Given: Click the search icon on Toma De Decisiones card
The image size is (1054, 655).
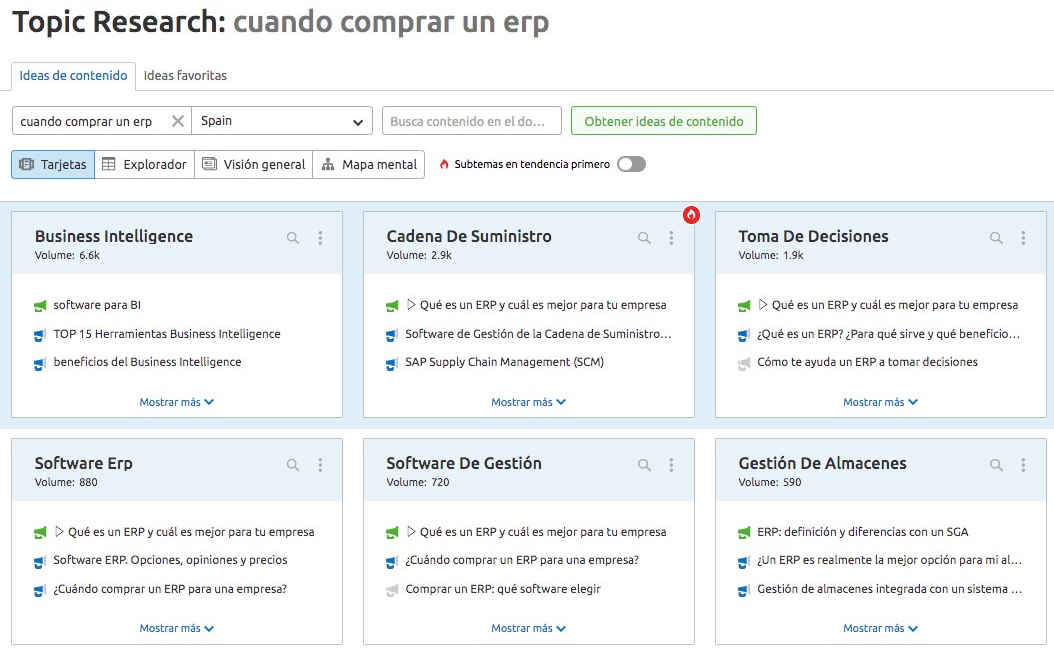Looking at the screenshot, I should (996, 238).
